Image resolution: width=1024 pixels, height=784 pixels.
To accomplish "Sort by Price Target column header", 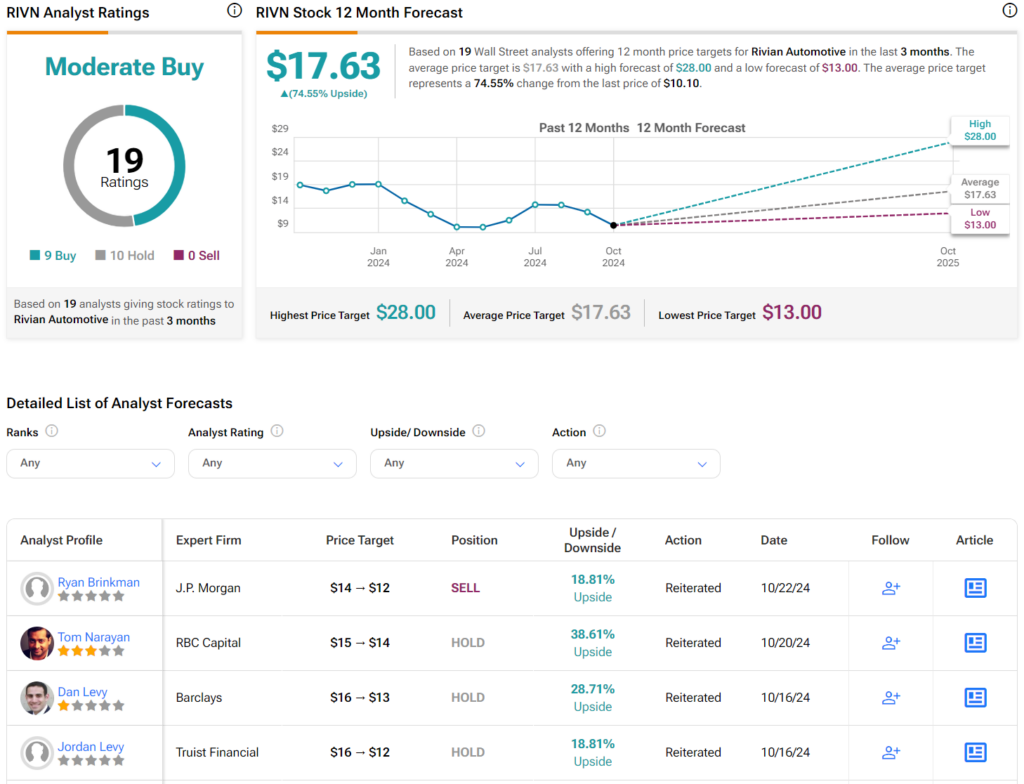I will pos(360,540).
